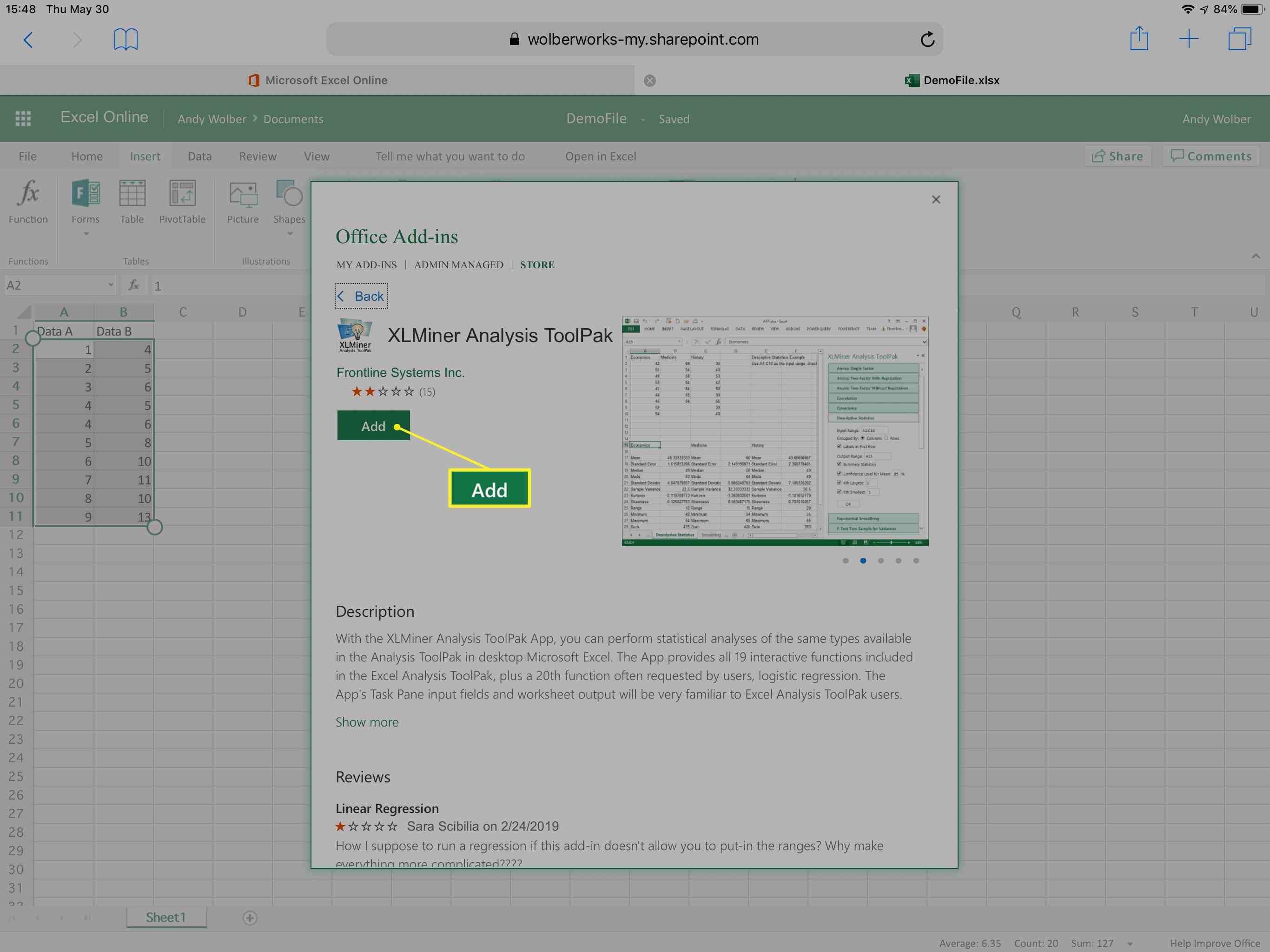Select the row 15 header

click(16, 590)
